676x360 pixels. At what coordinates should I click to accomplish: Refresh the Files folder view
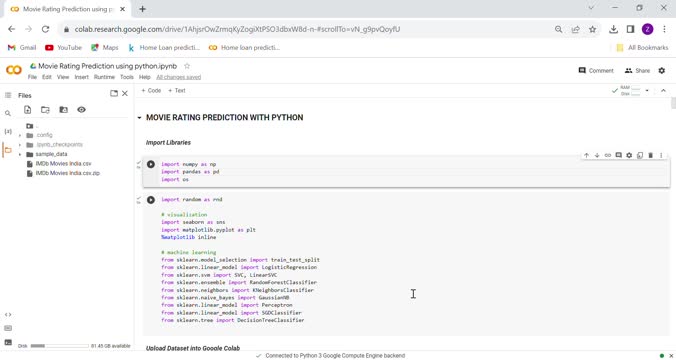pos(45,110)
